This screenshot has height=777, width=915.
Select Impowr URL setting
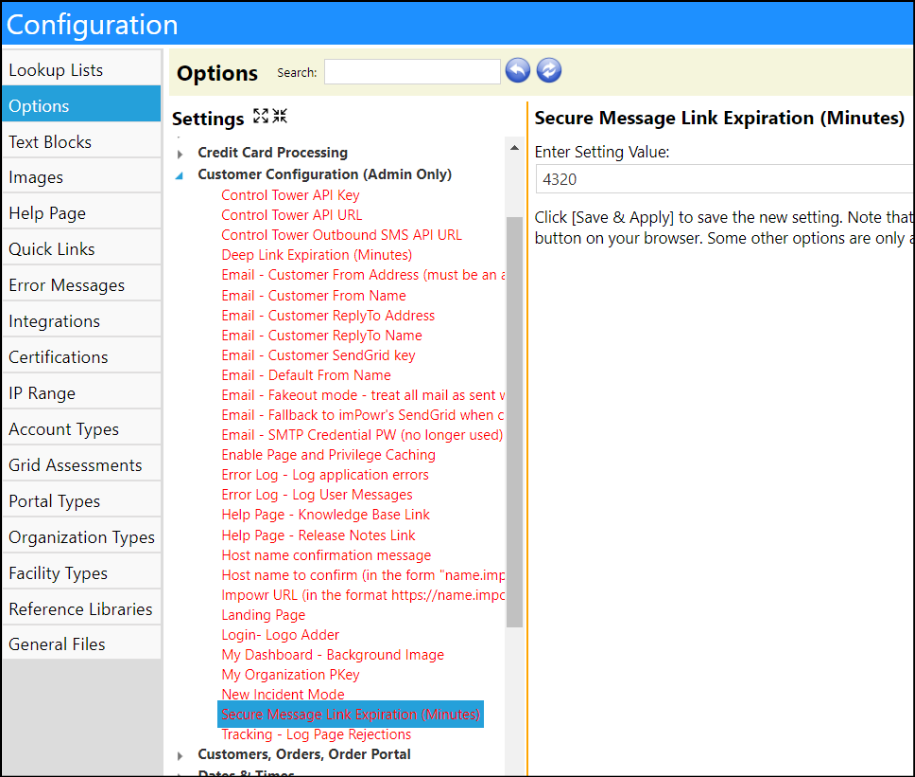pos(363,595)
